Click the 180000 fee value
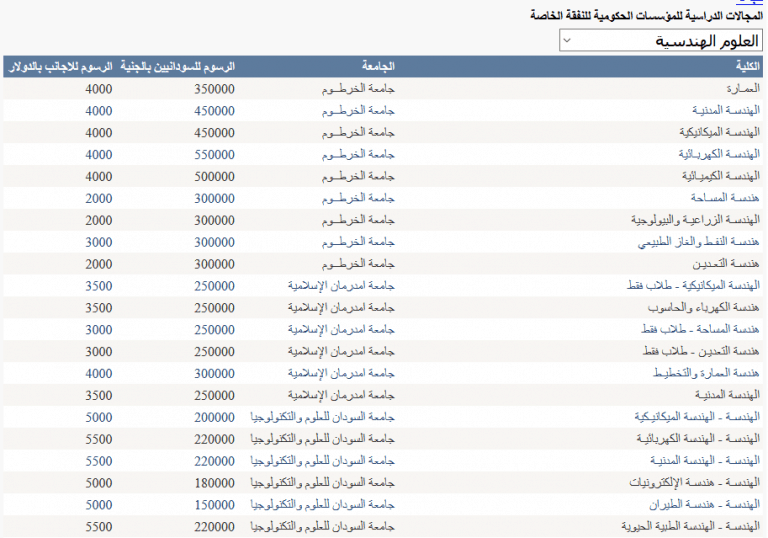768x538 pixels. point(214,483)
